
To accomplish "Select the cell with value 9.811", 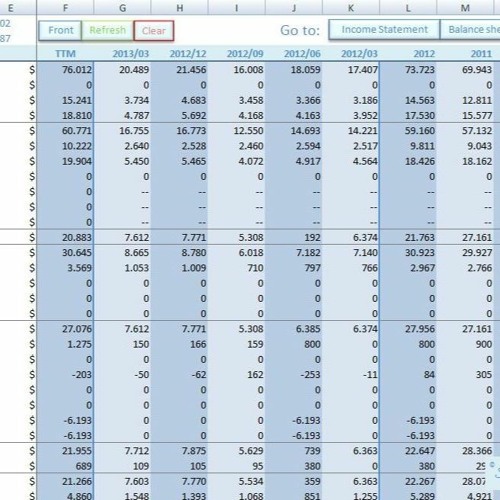I will click(x=408, y=146).
